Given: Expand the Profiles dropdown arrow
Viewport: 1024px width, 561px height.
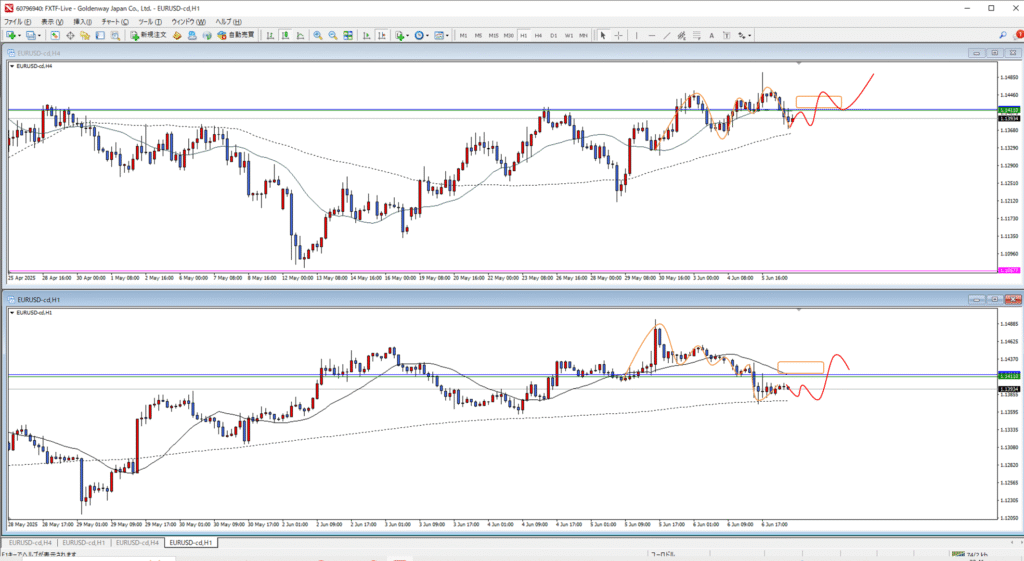Looking at the screenshot, I should pos(39,35).
